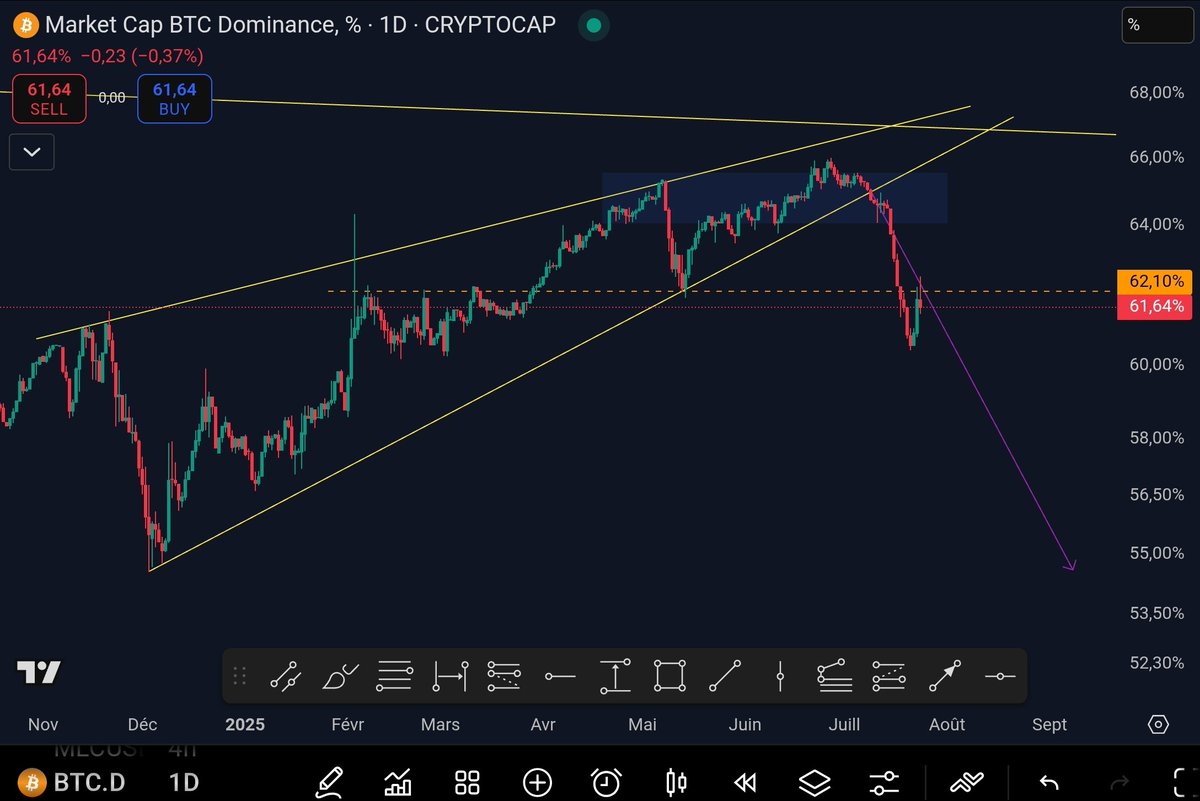Enter fullscreen with the corner-brackets icon
This screenshot has width=1200, height=801.
click(1182, 782)
